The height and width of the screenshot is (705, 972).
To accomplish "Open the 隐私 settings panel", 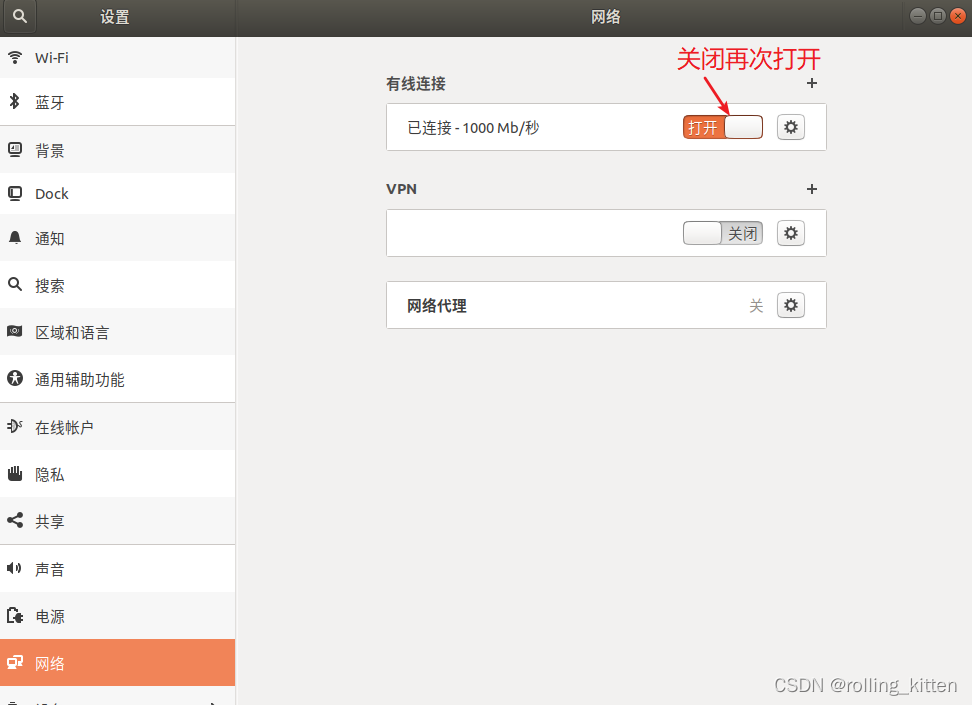I will 117,474.
